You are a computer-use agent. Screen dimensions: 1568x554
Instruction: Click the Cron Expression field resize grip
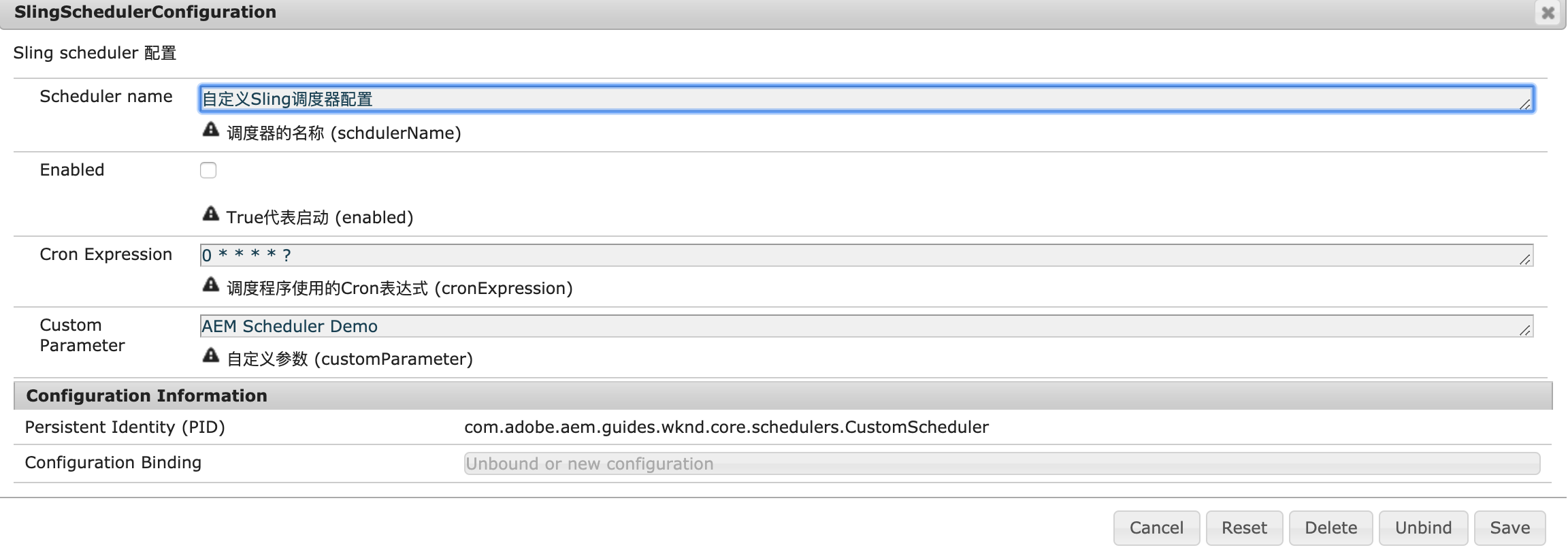[x=1524, y=259]
